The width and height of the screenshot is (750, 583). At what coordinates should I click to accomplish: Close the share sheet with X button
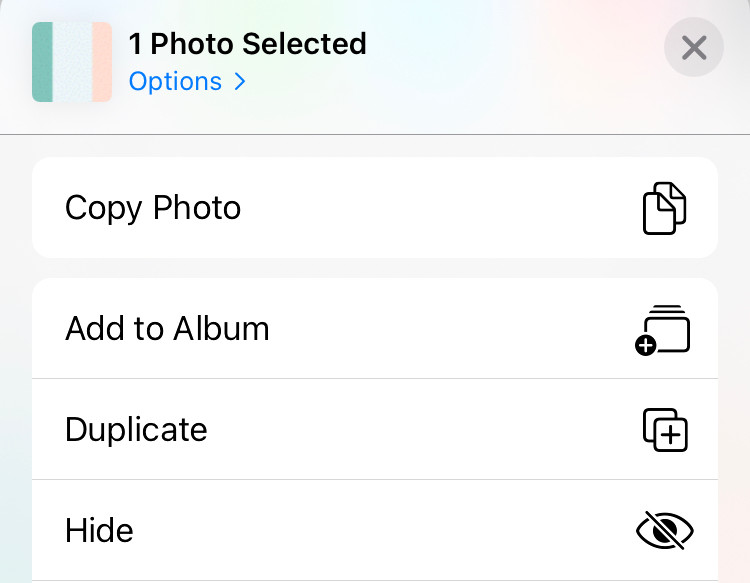pyautogui.click(x=694, y=47)
